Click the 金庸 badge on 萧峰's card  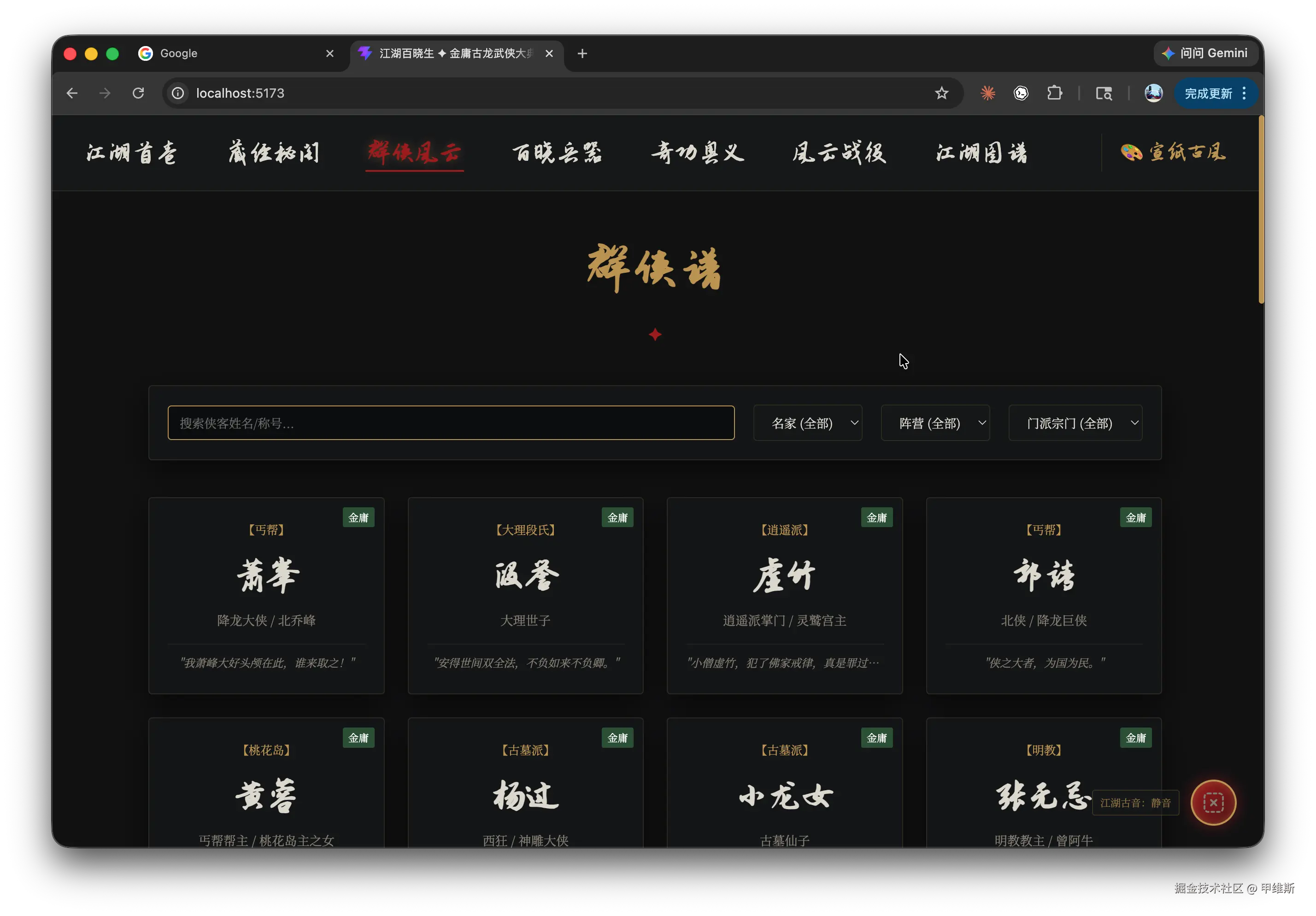click(358, 517)
